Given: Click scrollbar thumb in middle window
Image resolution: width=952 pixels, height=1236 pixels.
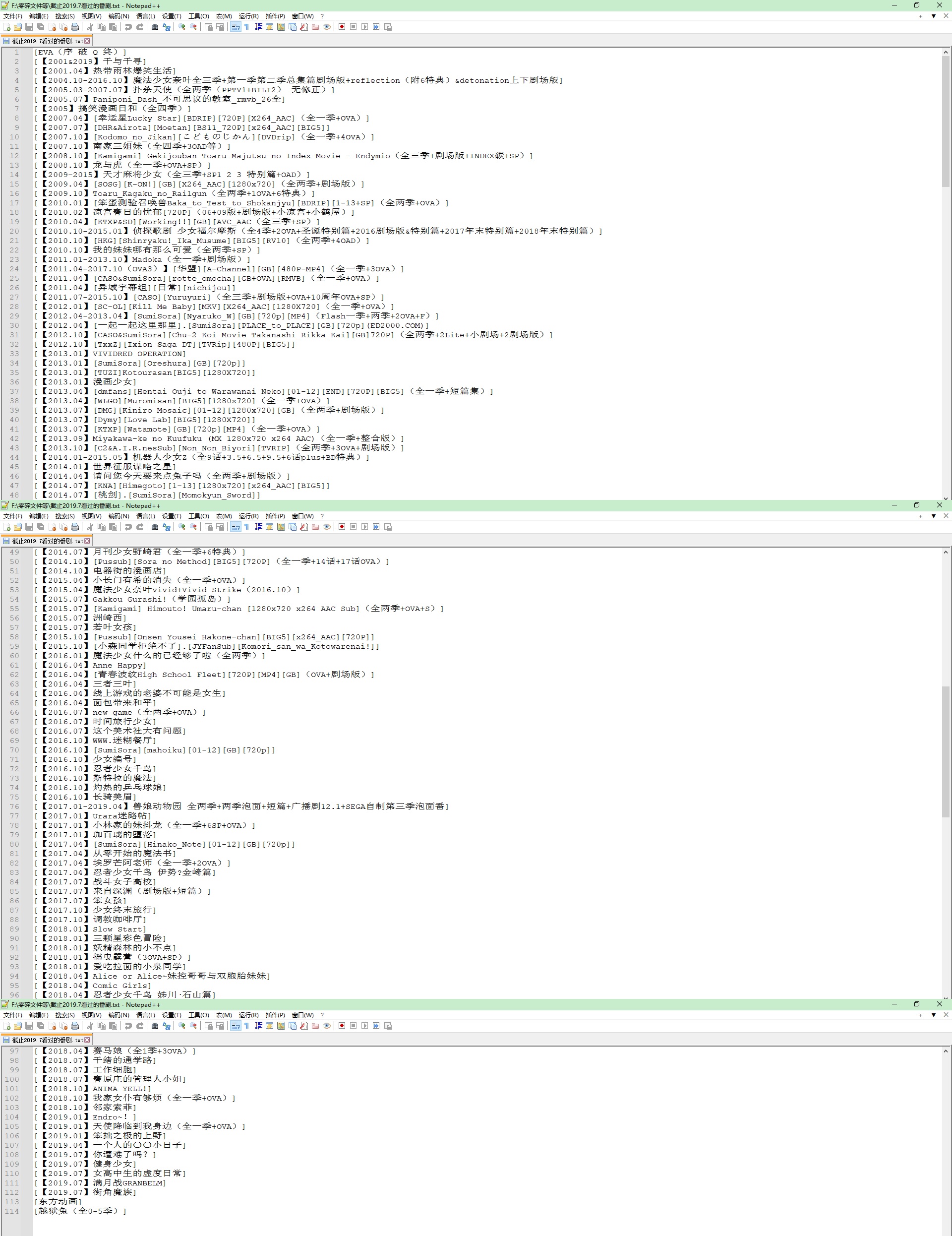Looking at the screenshot, I should point(945,751).
